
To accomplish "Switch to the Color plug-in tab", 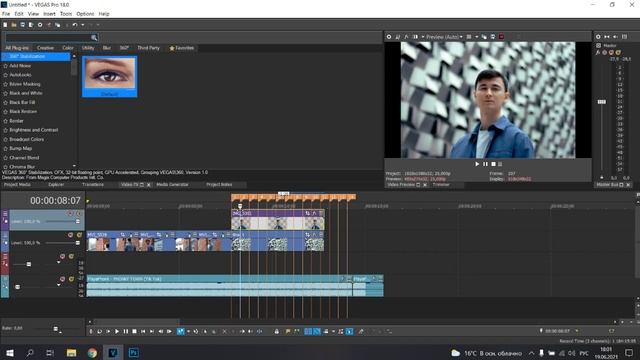I will [67, 48].
